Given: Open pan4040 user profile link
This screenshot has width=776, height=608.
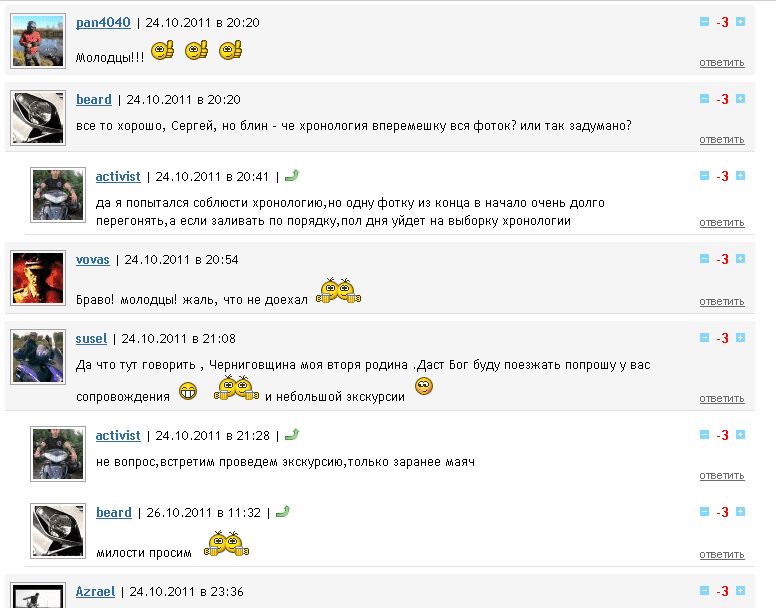Looking at the screenshot, I should tap(103, 23).
